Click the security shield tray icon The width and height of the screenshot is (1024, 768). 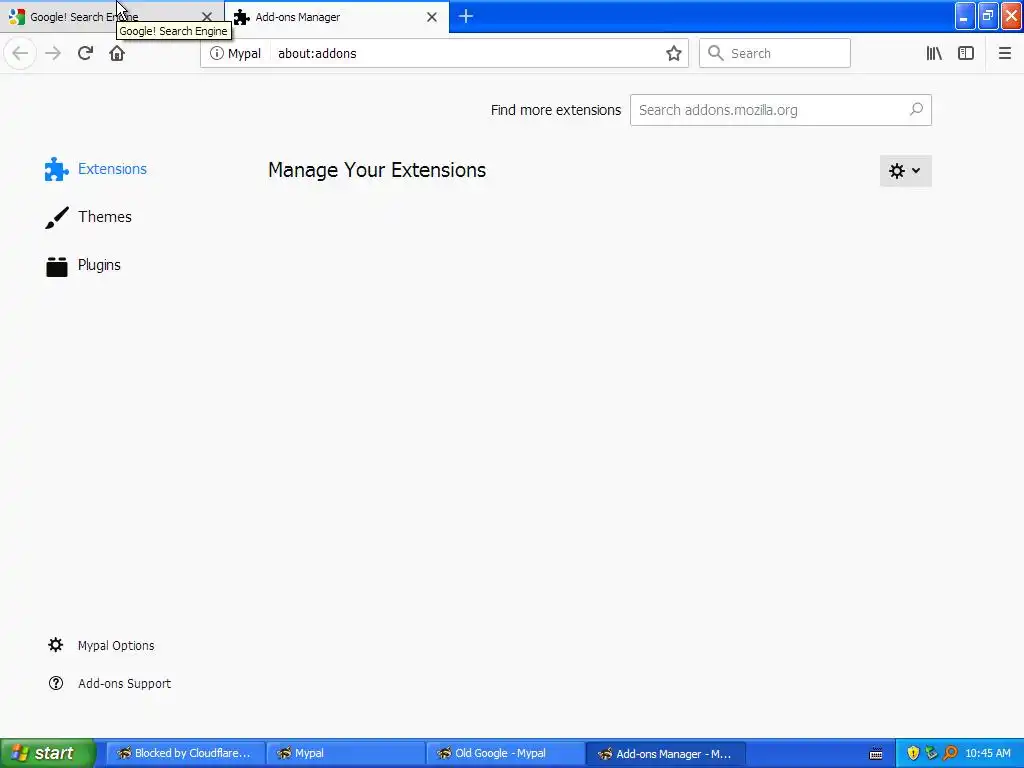(913, 754)
